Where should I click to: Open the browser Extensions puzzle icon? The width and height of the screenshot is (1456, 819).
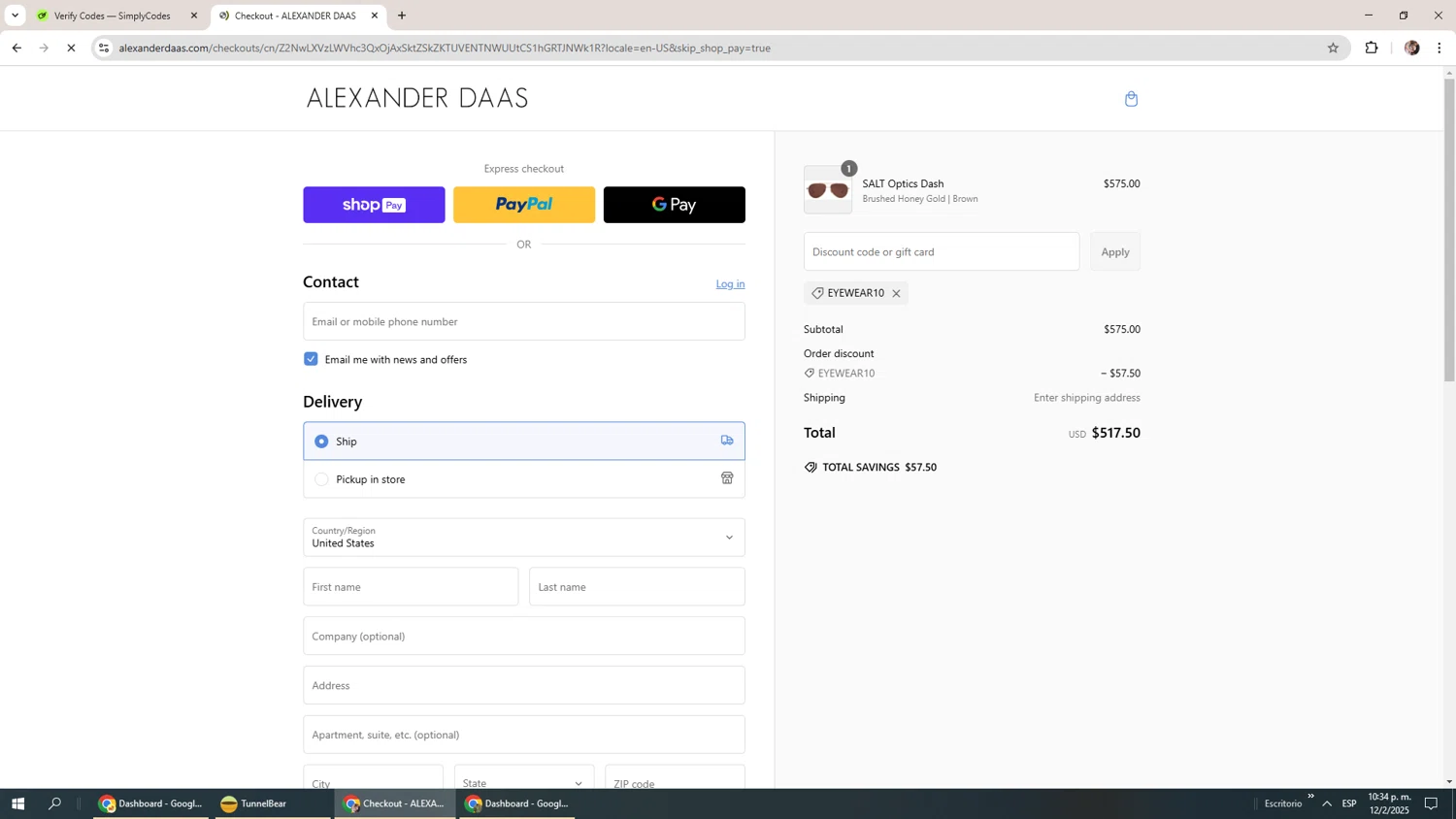[x=1372, y=48]
